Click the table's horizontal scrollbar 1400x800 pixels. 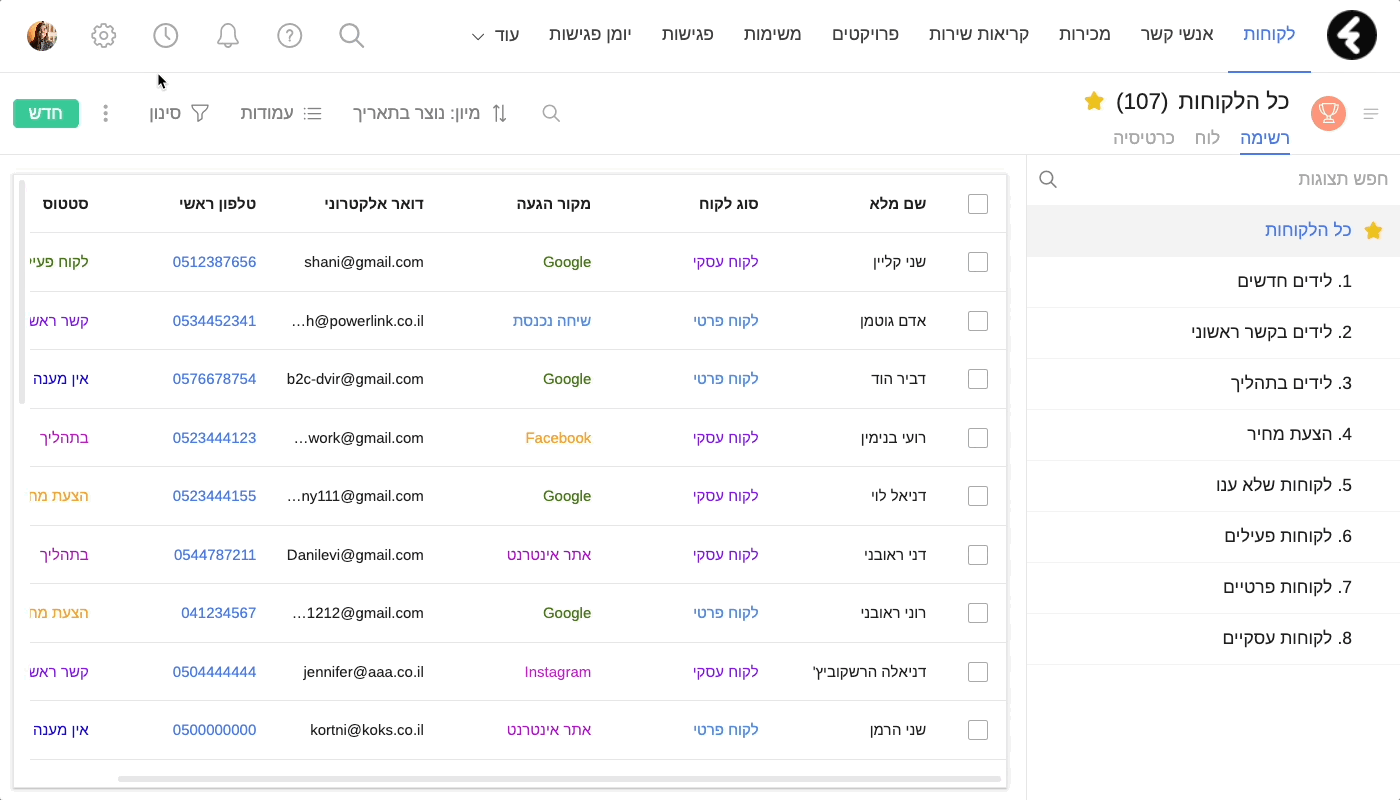pyautogui.click(x=559, y=778)
